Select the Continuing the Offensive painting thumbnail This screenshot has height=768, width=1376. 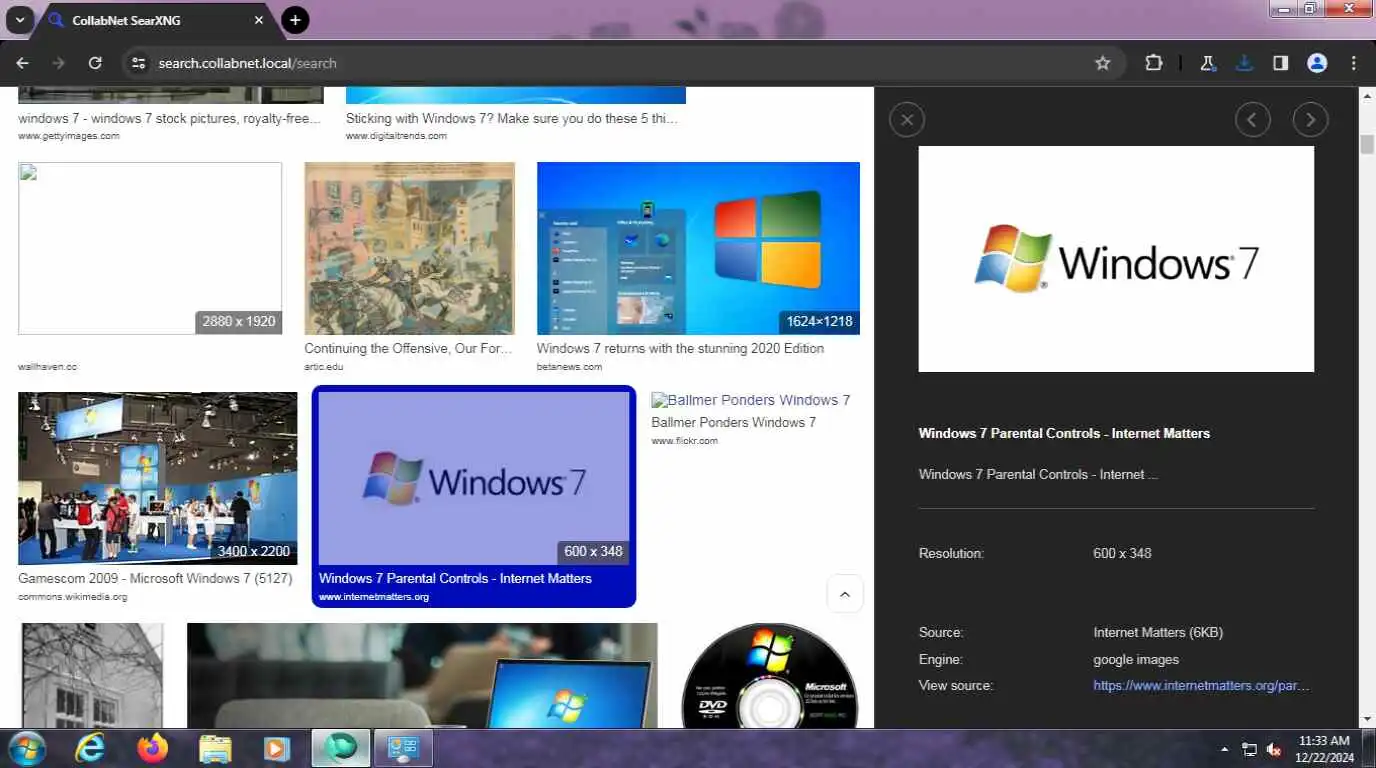[x=409, y=248]
